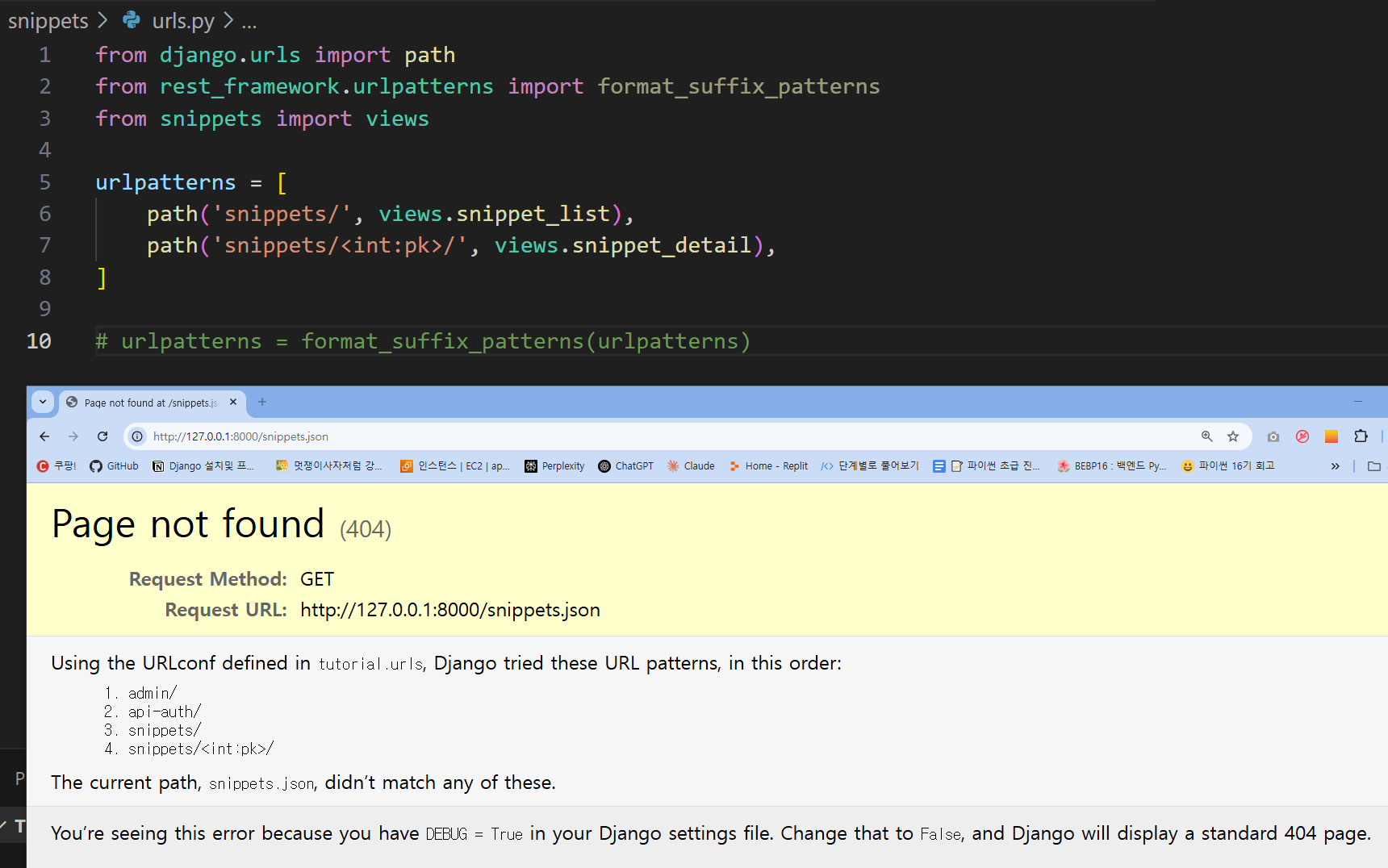Place cursor in commented line 10

tap(423, 341)
